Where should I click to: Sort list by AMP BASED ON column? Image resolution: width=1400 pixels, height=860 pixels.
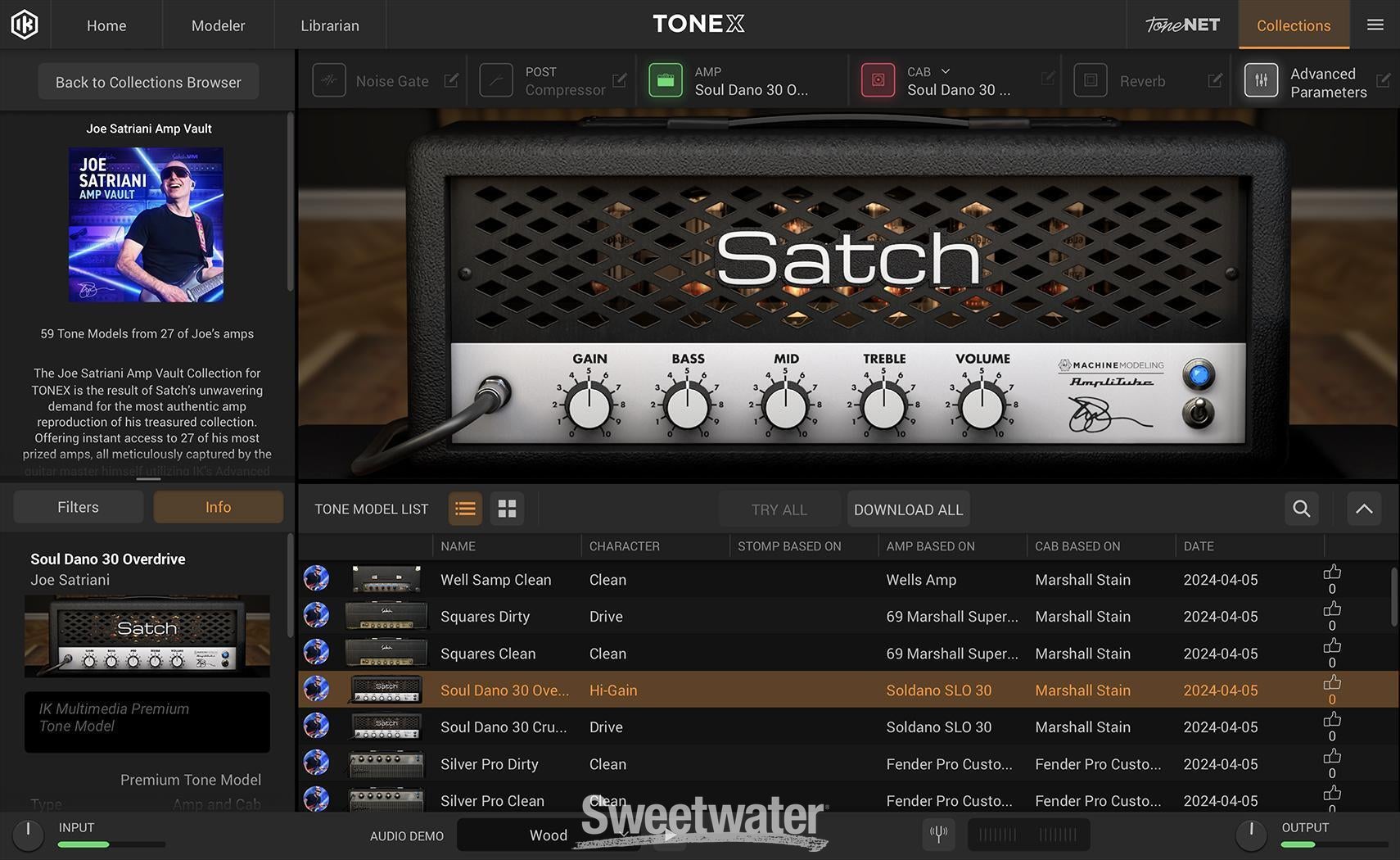point(952,546)
